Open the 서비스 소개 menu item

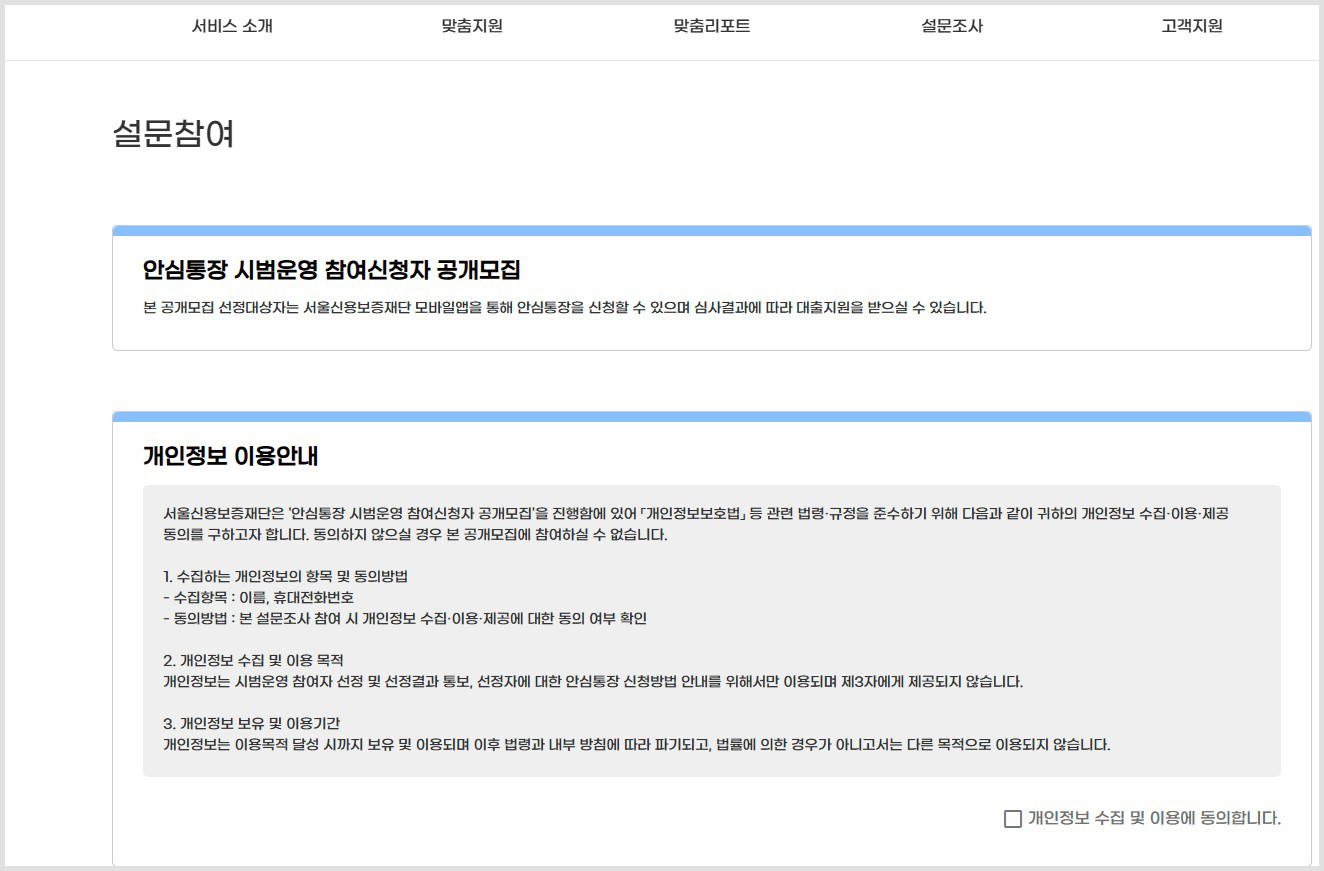click(236, 26)
